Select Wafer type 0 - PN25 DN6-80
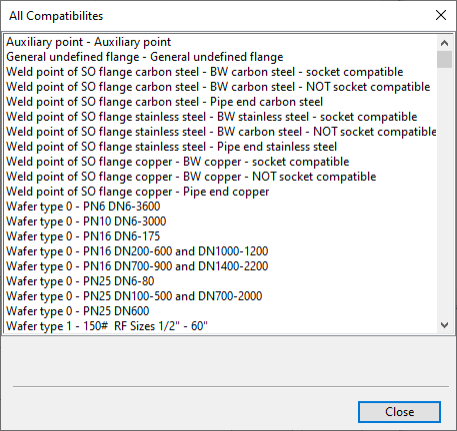Image resolution: width=457 pixels, height=431 pixels. pyautogui.click(x=80, y=281)
